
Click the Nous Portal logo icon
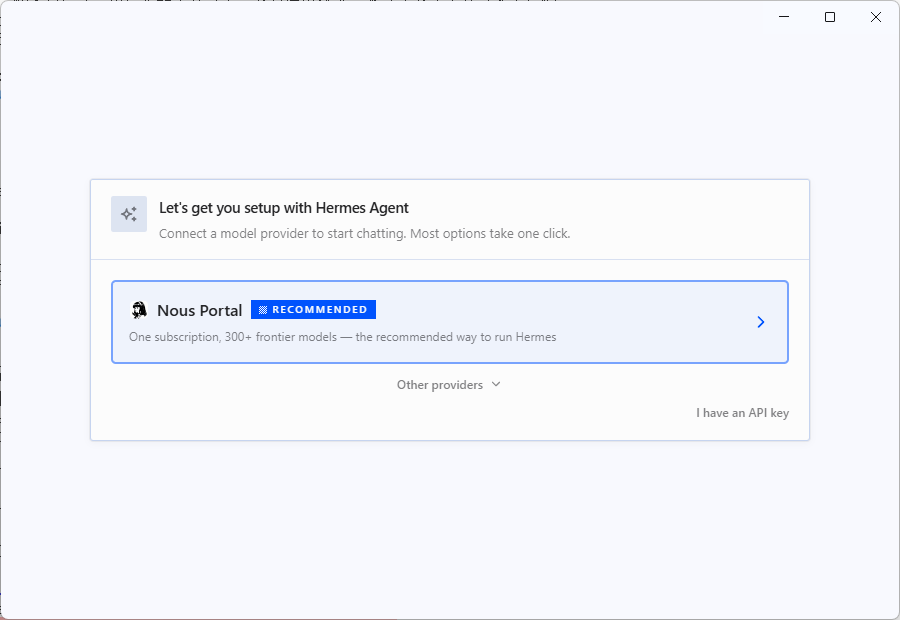tap(139, 310)
